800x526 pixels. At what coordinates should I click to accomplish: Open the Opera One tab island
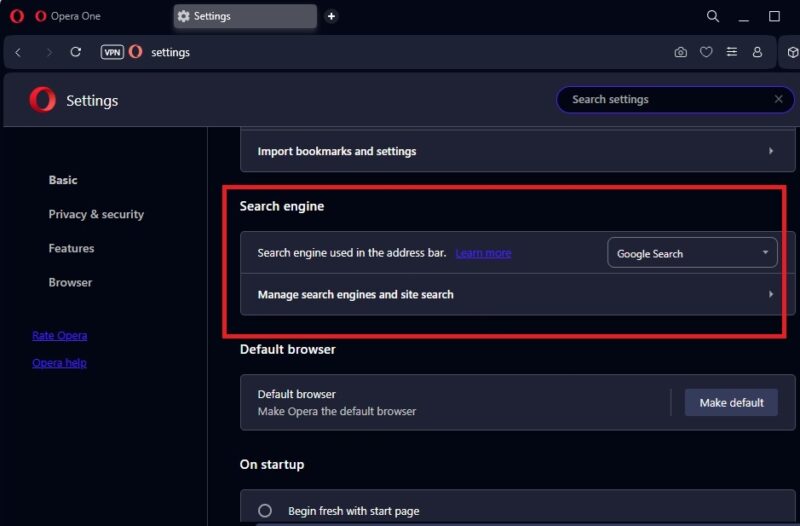coord(68,16)
